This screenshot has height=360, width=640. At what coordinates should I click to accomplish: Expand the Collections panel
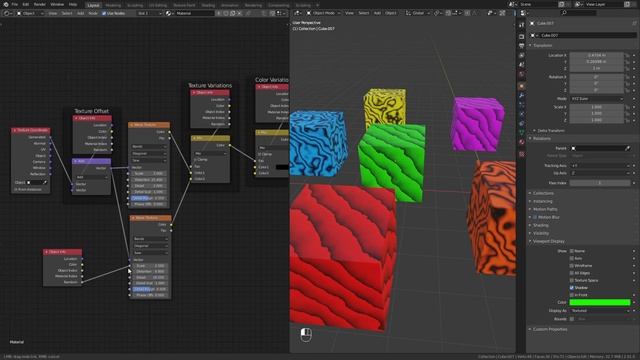pyautogui.click(x=543, y=193)
